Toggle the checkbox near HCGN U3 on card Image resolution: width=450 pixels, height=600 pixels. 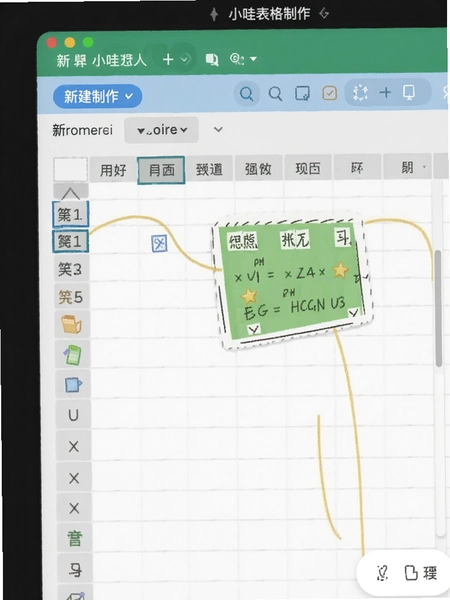[x=353, y=313]
